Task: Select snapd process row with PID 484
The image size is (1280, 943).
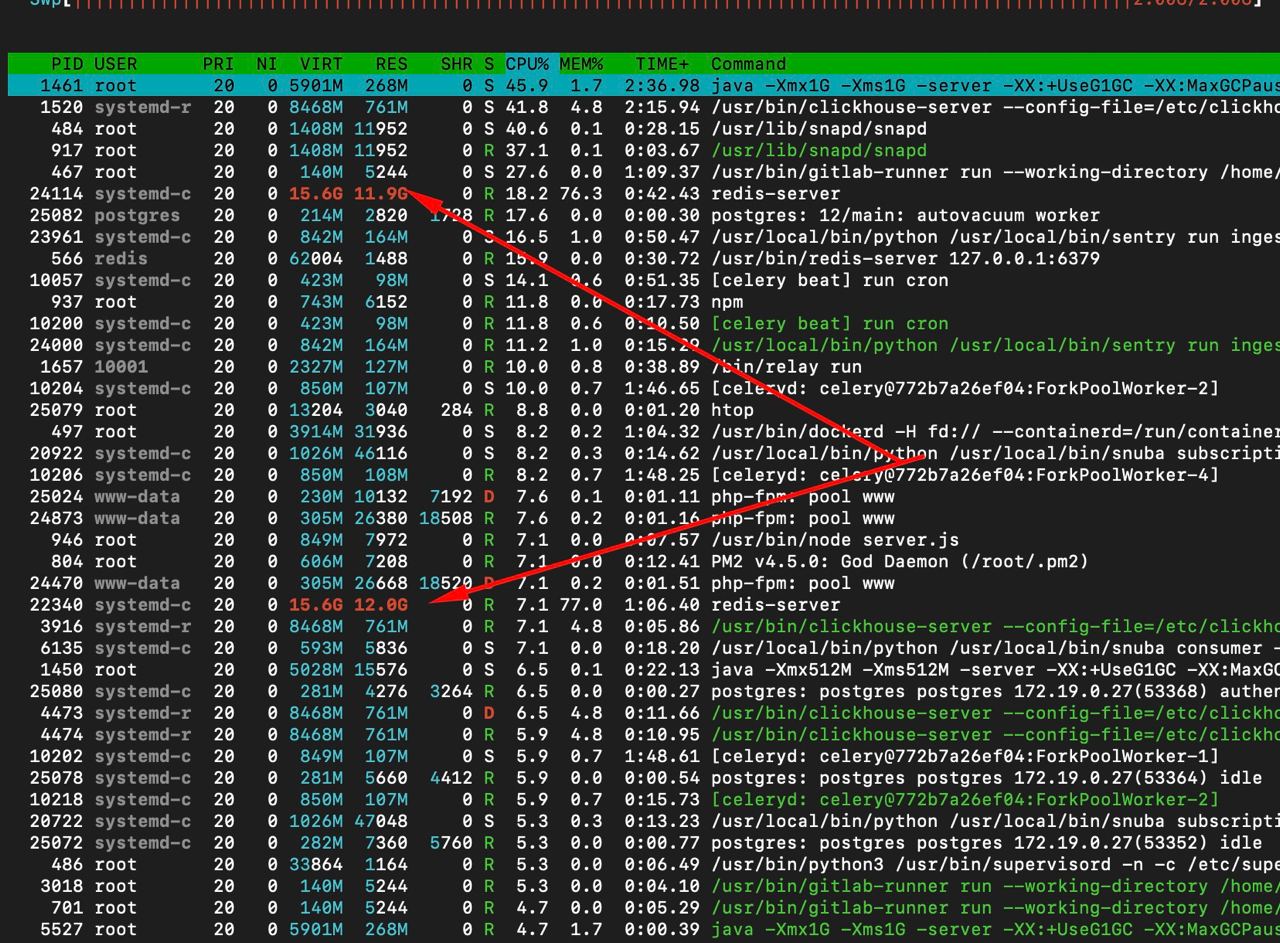Action: tap(644, 129)
